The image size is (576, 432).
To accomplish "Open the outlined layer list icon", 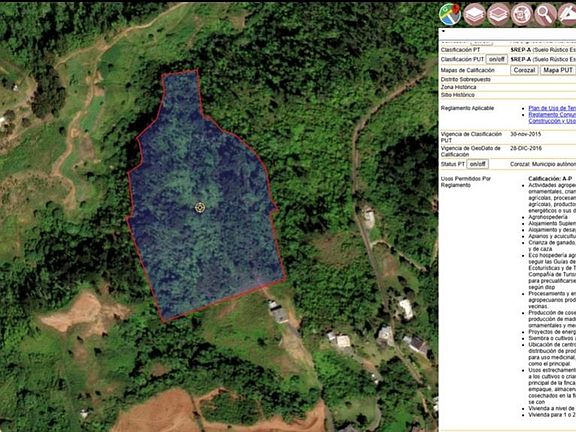I will (x=498, y=14).
